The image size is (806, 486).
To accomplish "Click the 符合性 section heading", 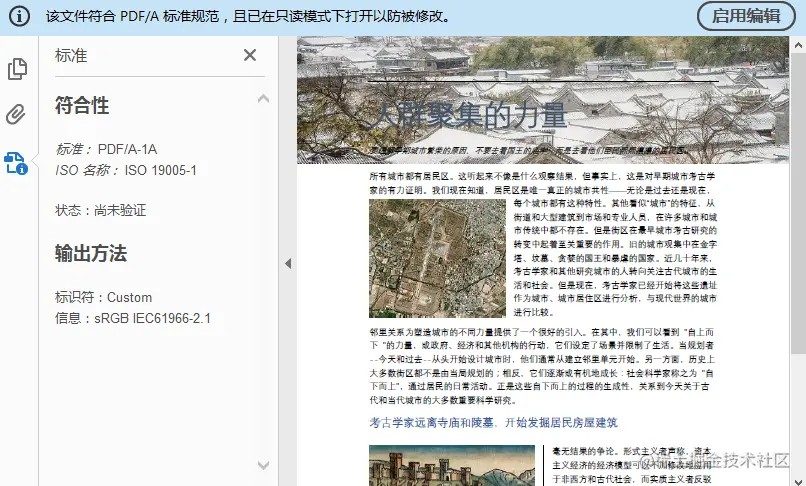I will pyautogui.click(x=82, y=105).
